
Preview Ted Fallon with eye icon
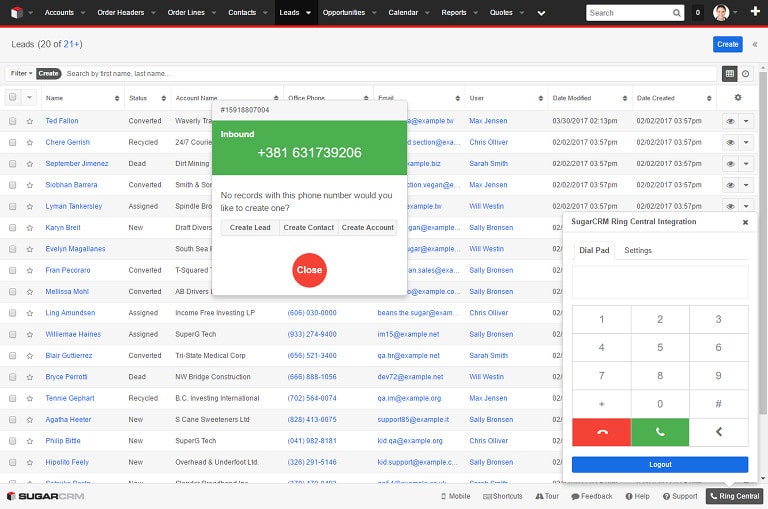coord(730,121)
